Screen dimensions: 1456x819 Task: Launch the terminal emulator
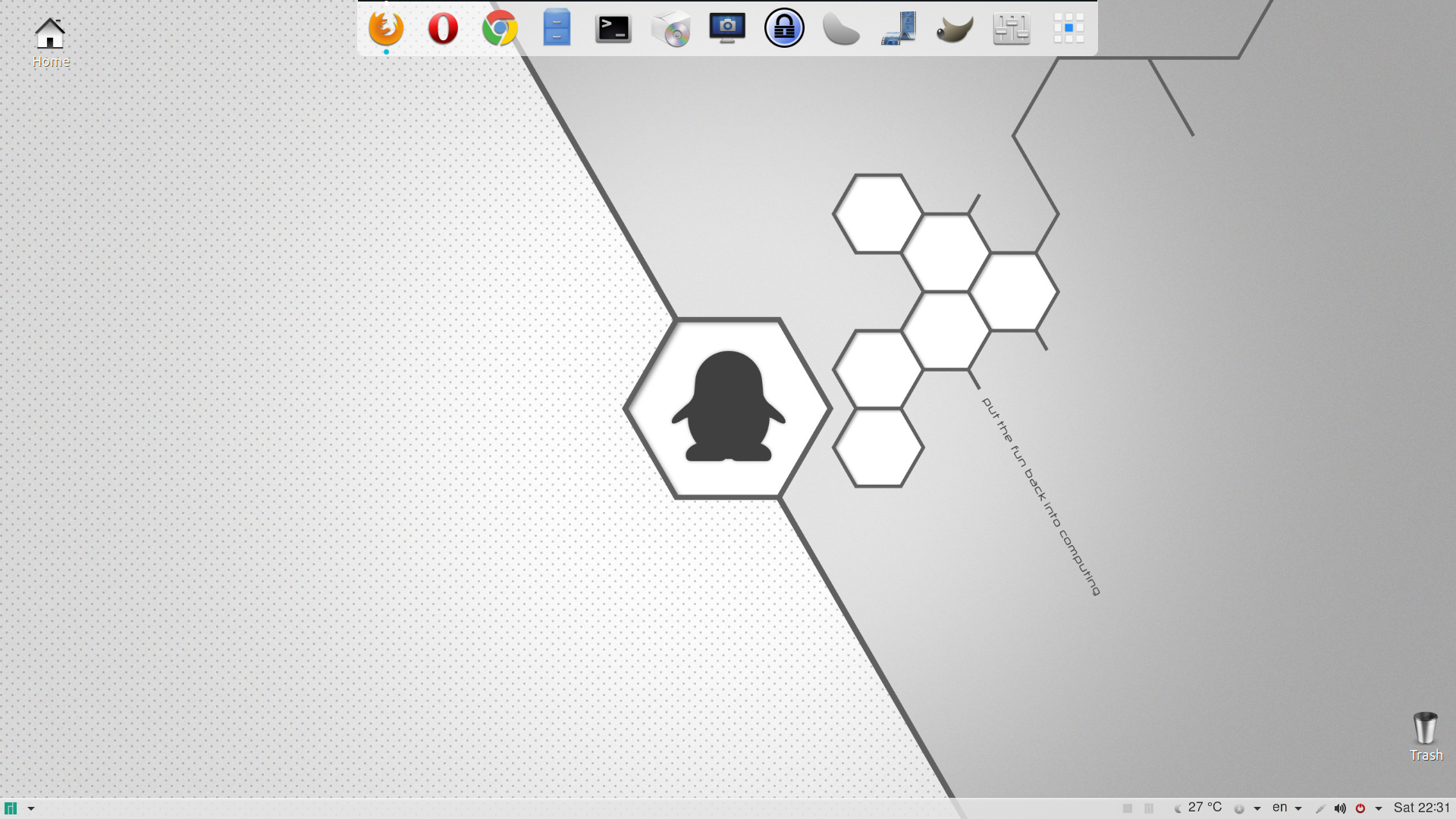(613, 28)
